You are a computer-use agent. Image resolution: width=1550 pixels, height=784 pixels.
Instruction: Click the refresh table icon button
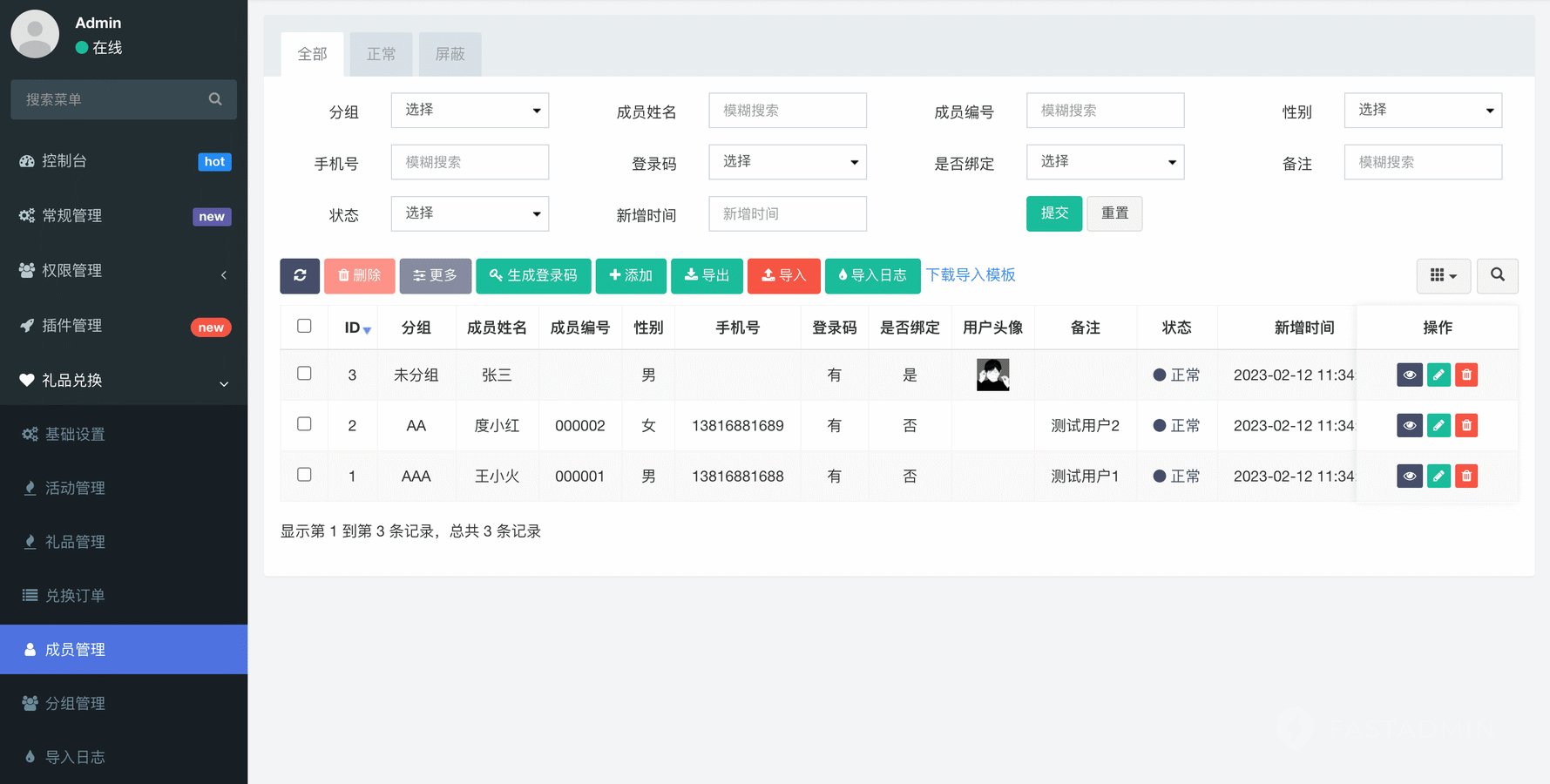[x=300, y=275]
